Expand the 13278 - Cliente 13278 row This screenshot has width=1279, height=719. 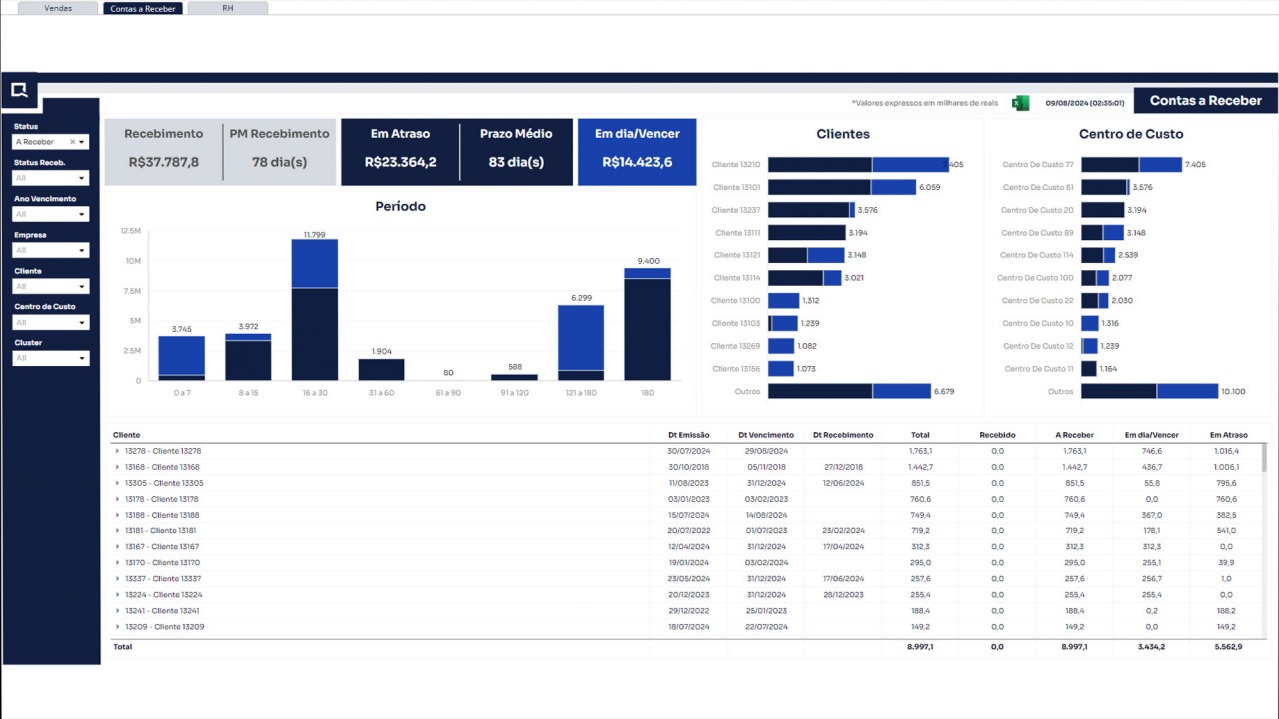coord(117,451)
